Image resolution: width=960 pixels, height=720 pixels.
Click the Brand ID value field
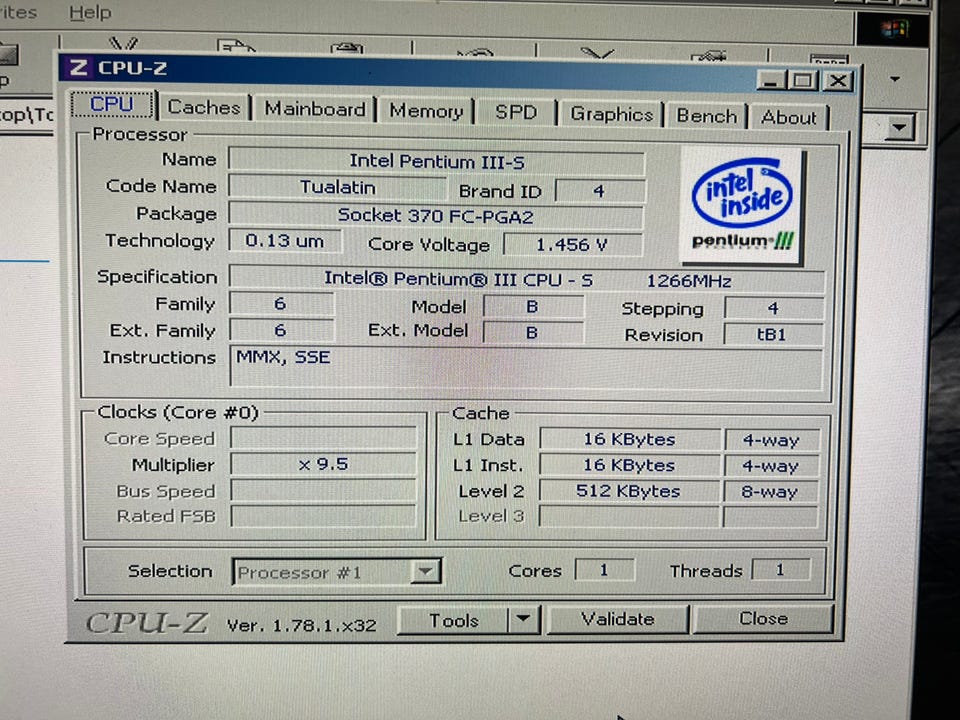click(599, 191)
